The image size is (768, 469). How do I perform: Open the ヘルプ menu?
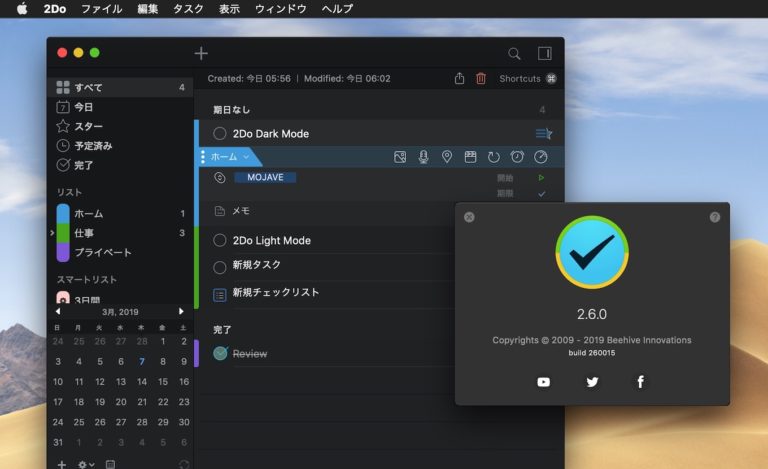pyautogui.click(x=337, y=9)
